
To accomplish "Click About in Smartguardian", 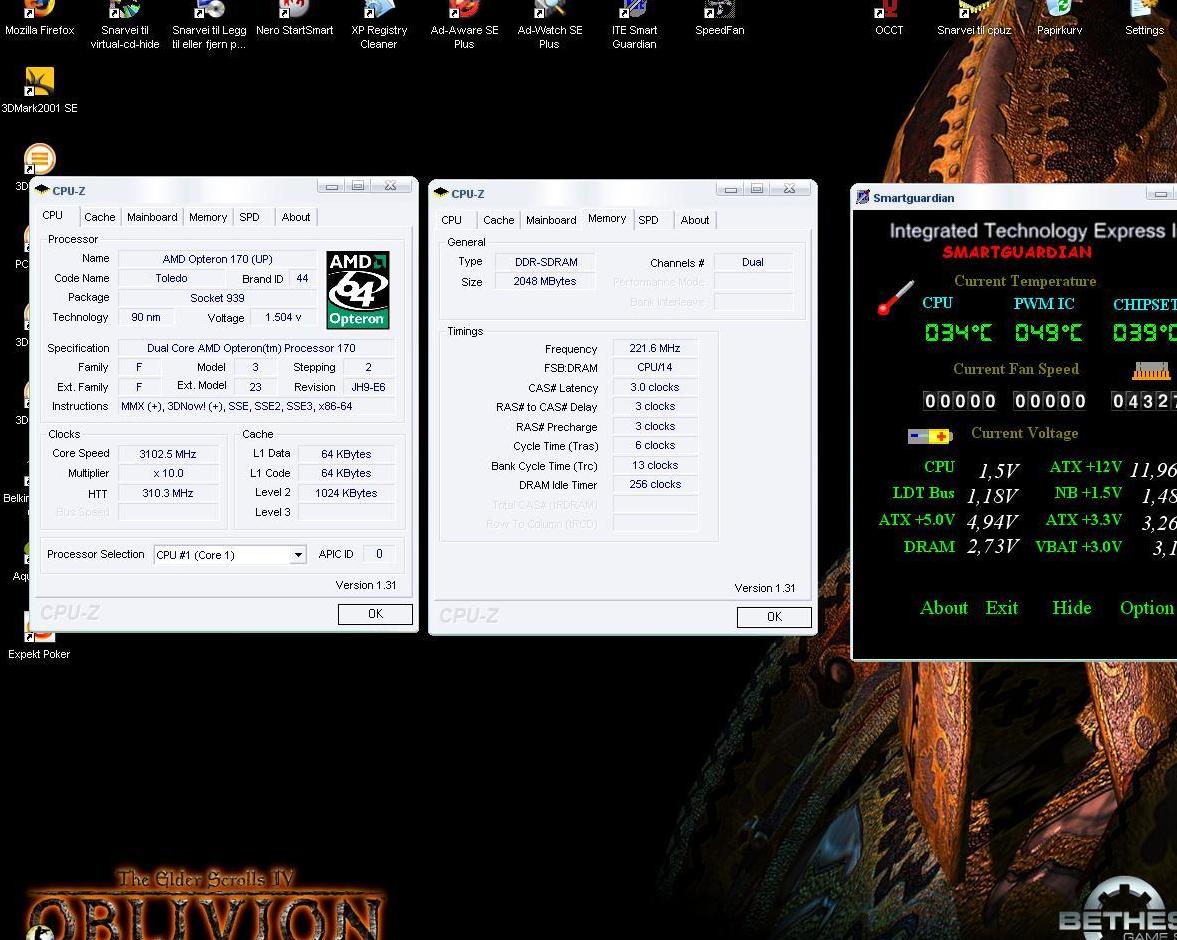I will (944, 607).
